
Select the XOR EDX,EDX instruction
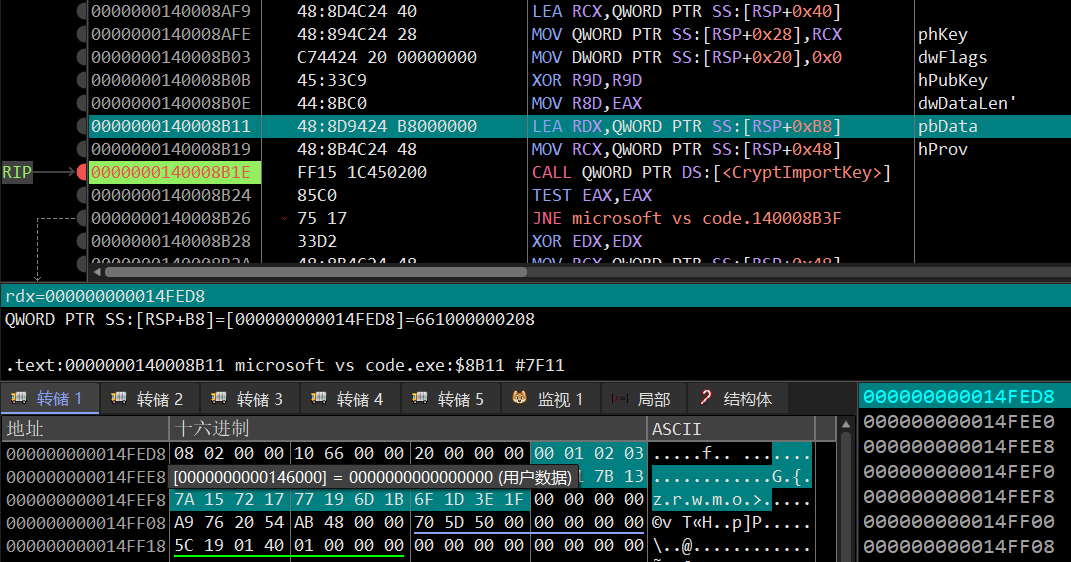[x=587, y=241]
